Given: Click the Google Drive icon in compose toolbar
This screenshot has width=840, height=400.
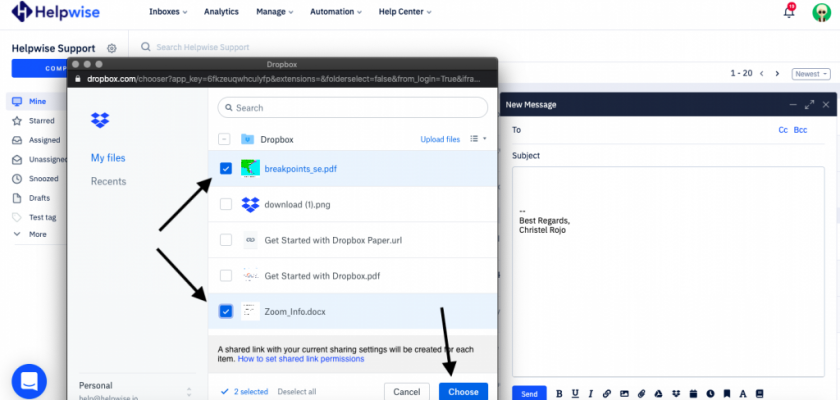Looking at the screenshot, I should click(x=657, y=393).
